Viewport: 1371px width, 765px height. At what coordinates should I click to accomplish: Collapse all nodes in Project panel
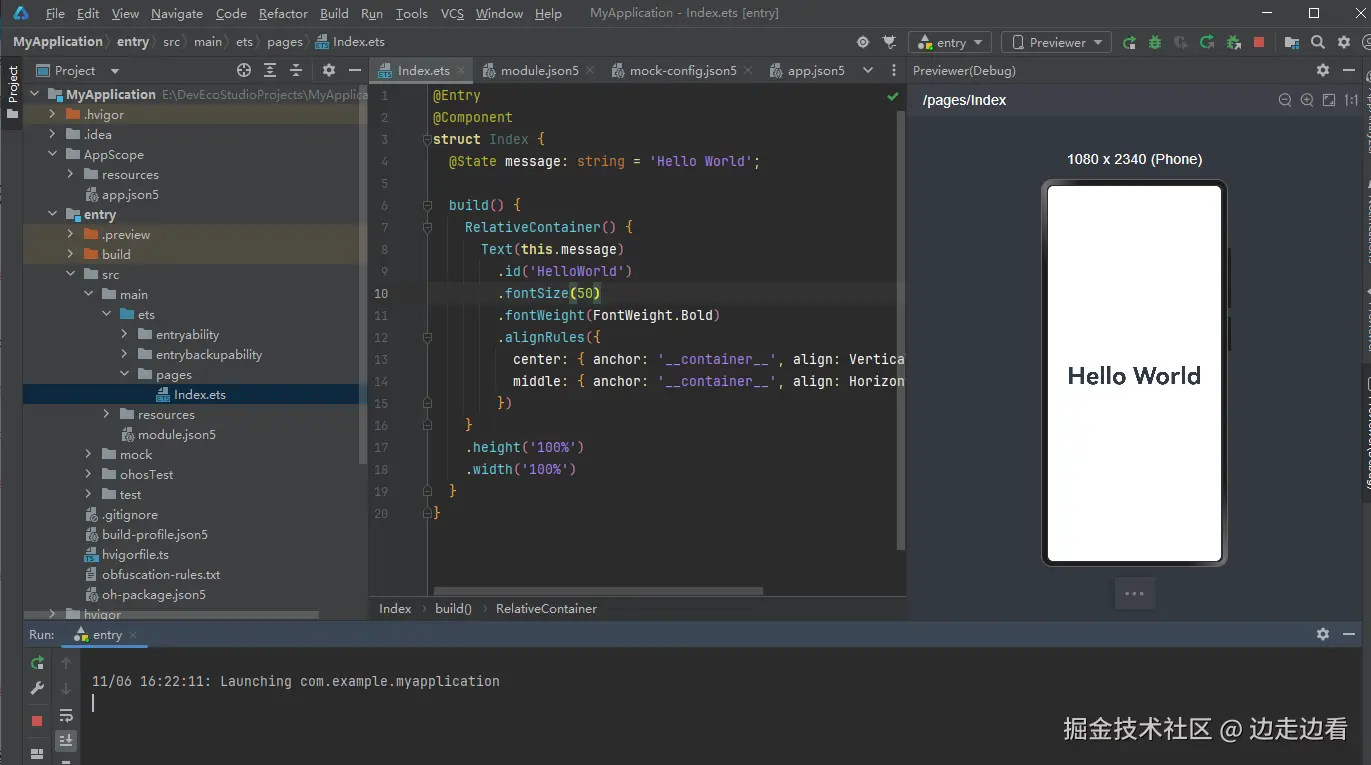pyautogui.click(x=296, y=70)
